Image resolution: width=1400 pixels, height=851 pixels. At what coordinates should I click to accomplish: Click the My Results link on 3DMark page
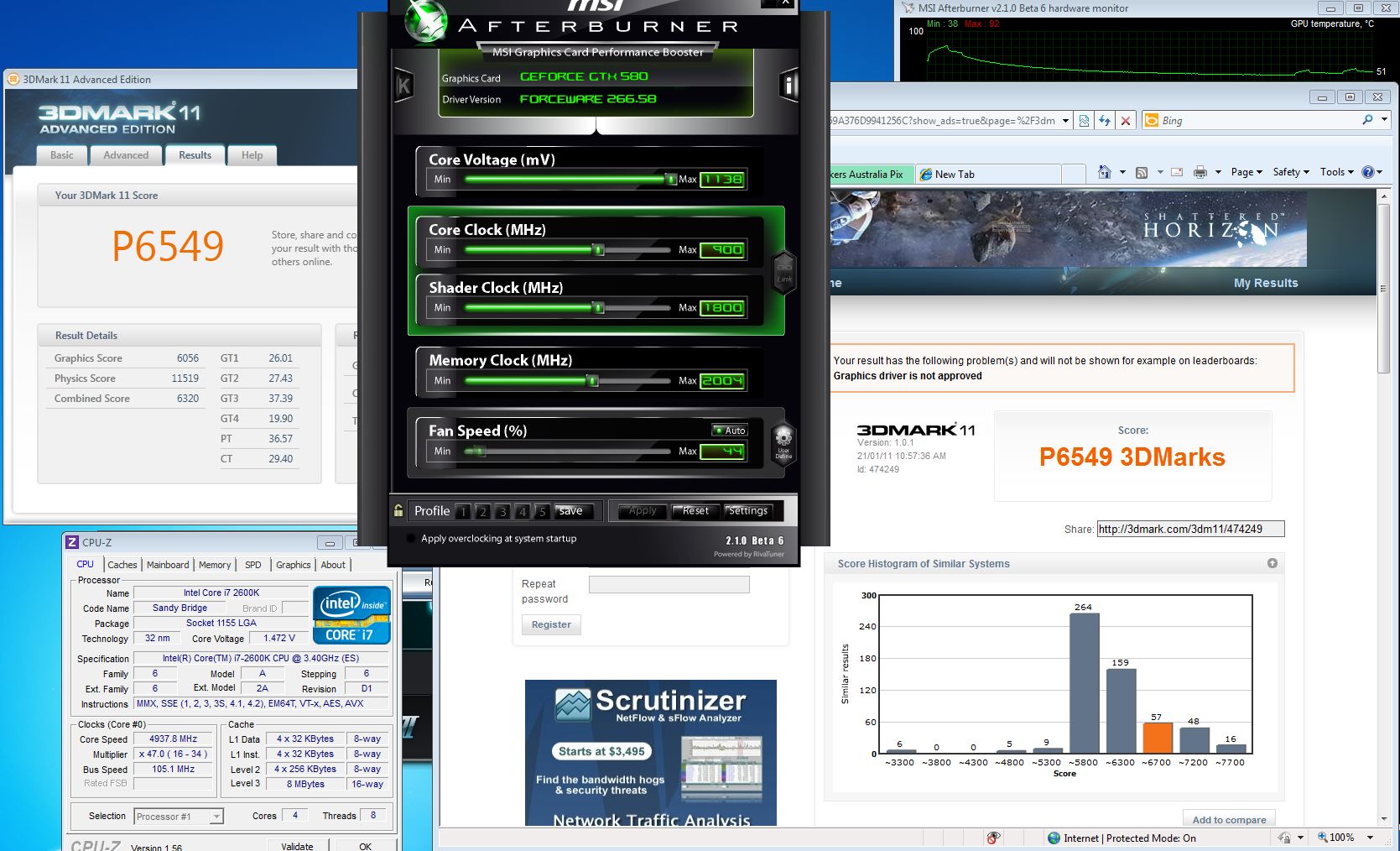click(1265, 283)
